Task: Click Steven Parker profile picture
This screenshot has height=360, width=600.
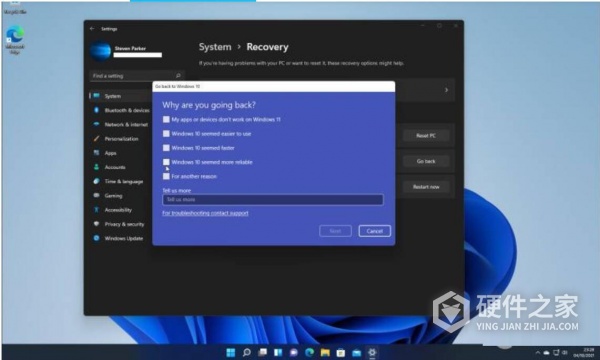Action: (x=100, y=51)
